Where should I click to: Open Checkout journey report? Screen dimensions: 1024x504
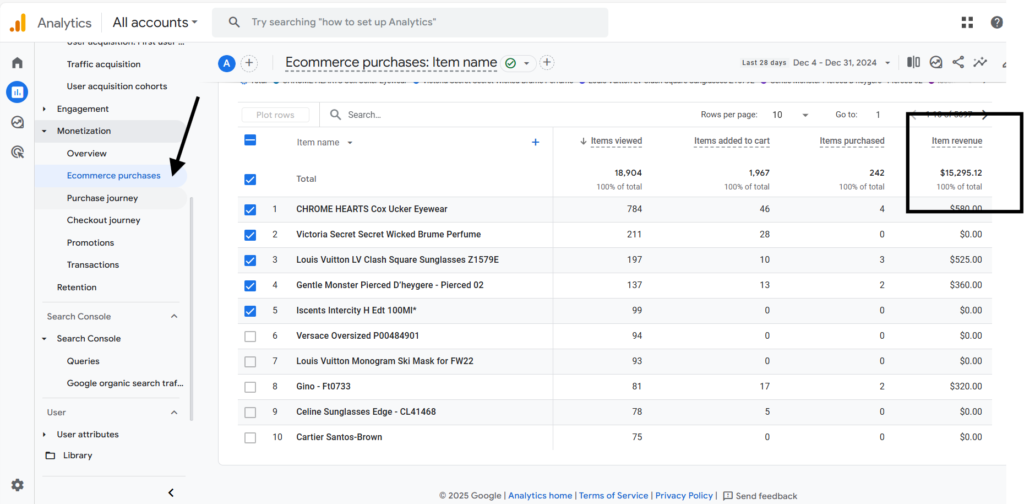point(103,221)
